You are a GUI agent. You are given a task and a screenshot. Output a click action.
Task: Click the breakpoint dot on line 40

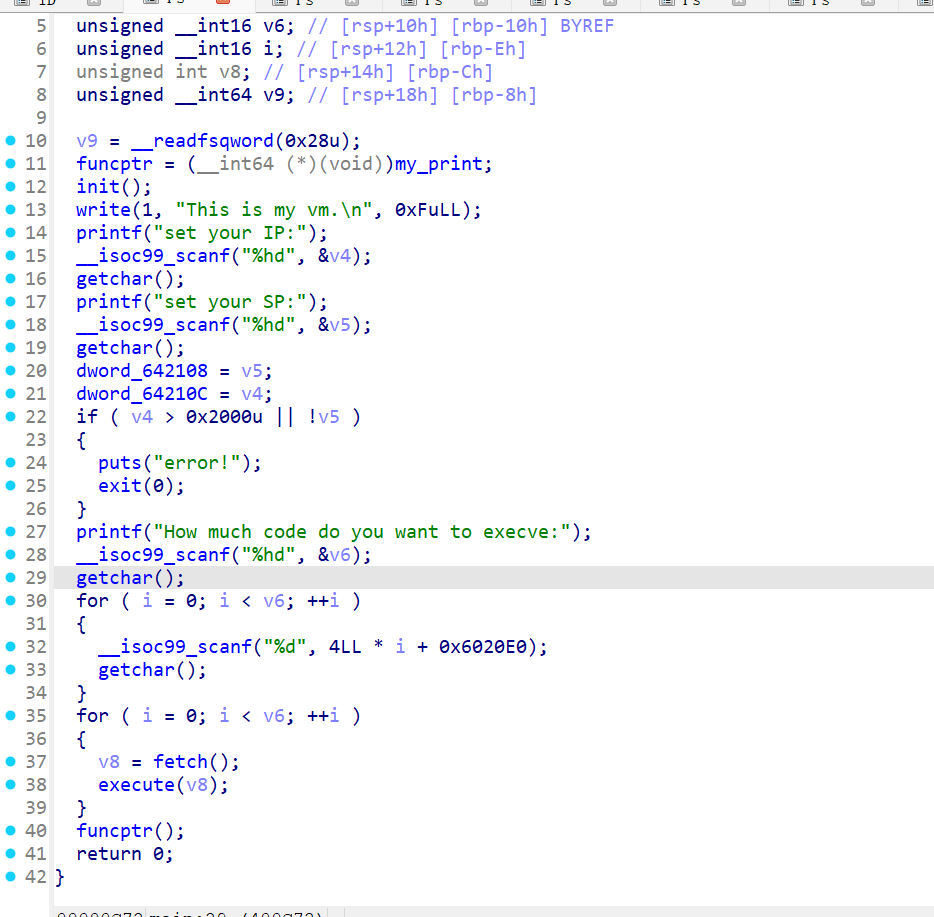pyautogui.click(x=10, y=831)
